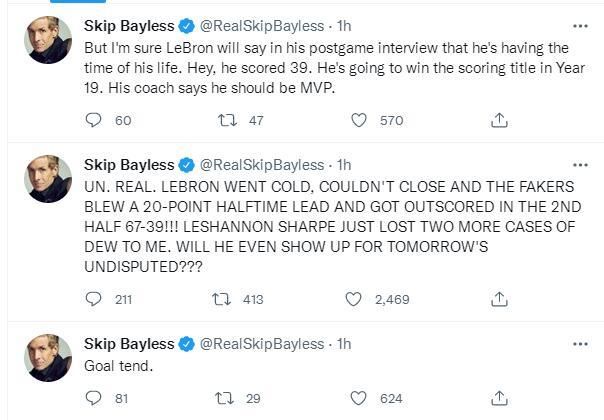The width and height of the screenshot is (604, 420).
Task: Retweet the tweet with 413 retweets
Action: 227,298
